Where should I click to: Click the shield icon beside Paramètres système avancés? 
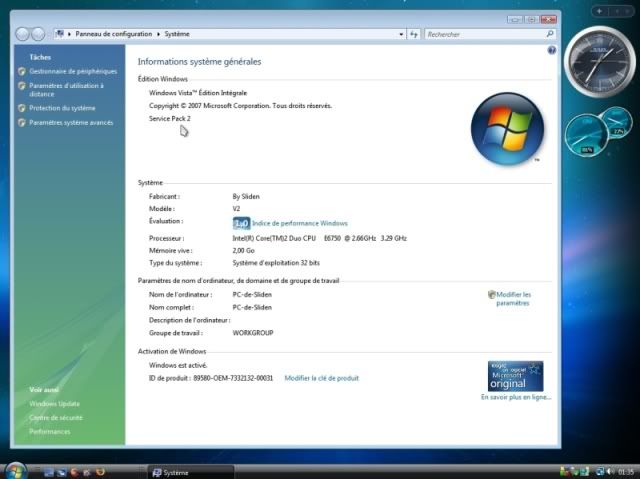pyautogui.click(x=22, y=122)
